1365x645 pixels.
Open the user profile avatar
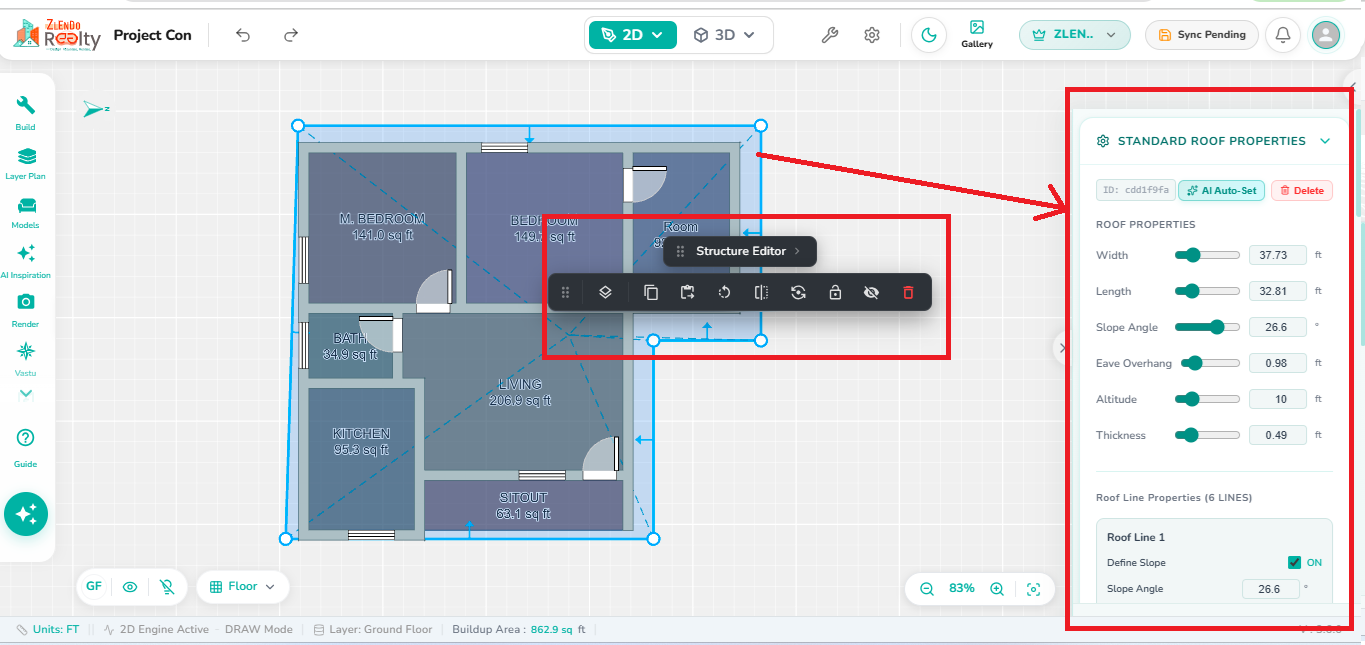click(x=1326, y=35)
